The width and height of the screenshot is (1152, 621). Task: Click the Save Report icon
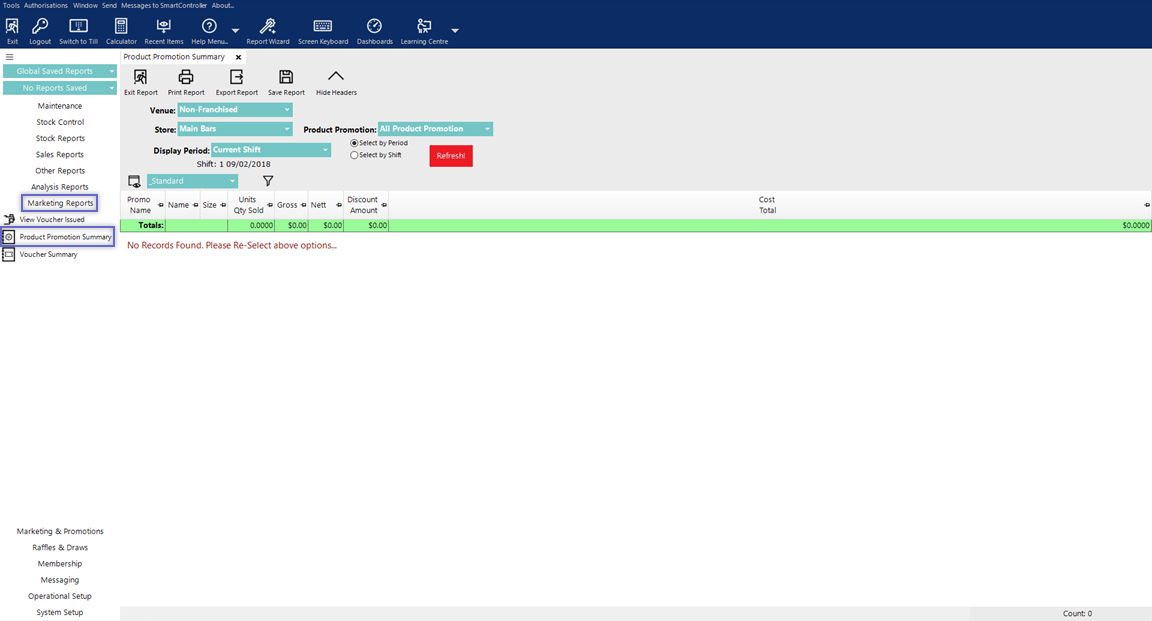point(286,78)
